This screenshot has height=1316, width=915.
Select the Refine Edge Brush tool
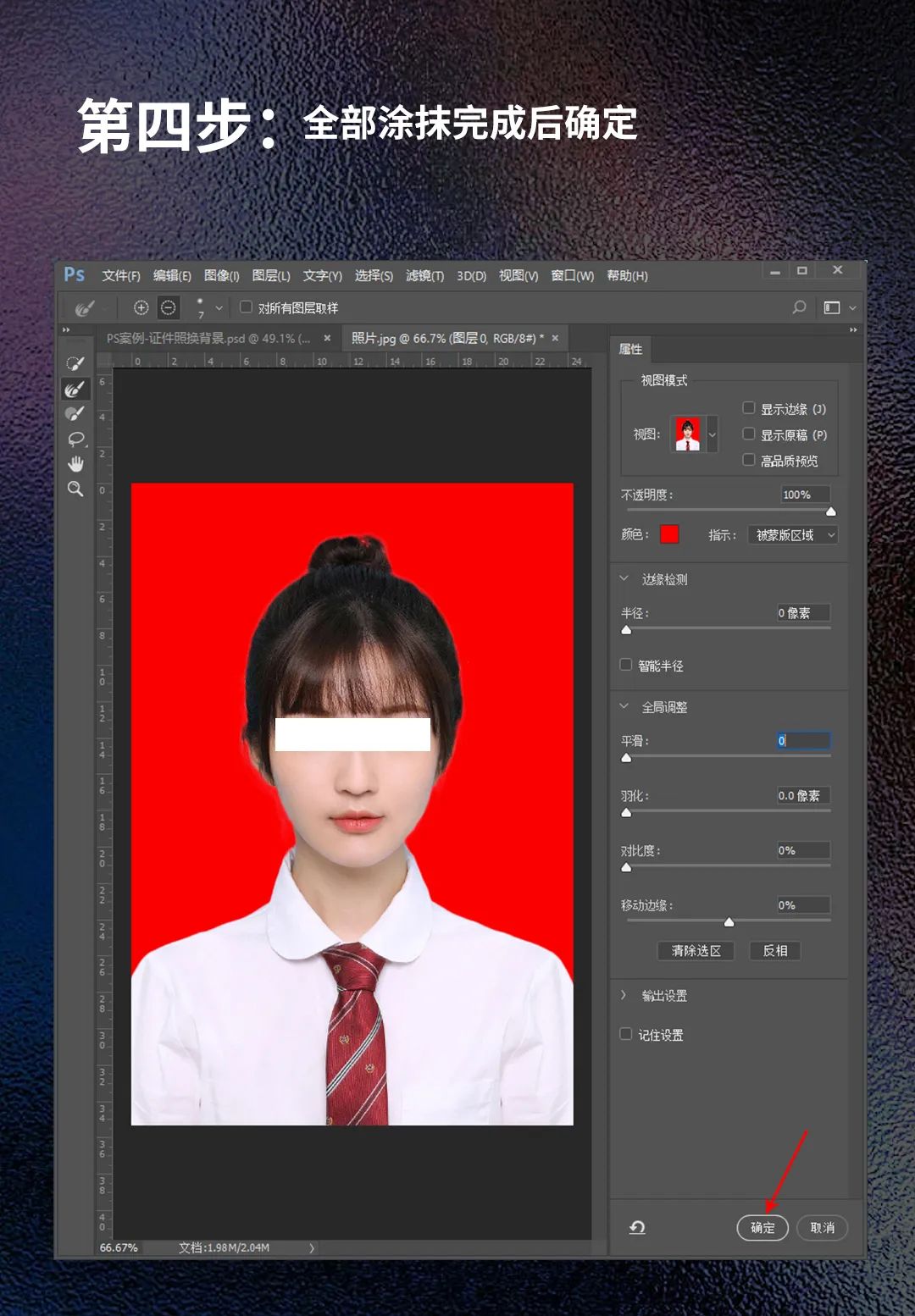pos(75,389)
